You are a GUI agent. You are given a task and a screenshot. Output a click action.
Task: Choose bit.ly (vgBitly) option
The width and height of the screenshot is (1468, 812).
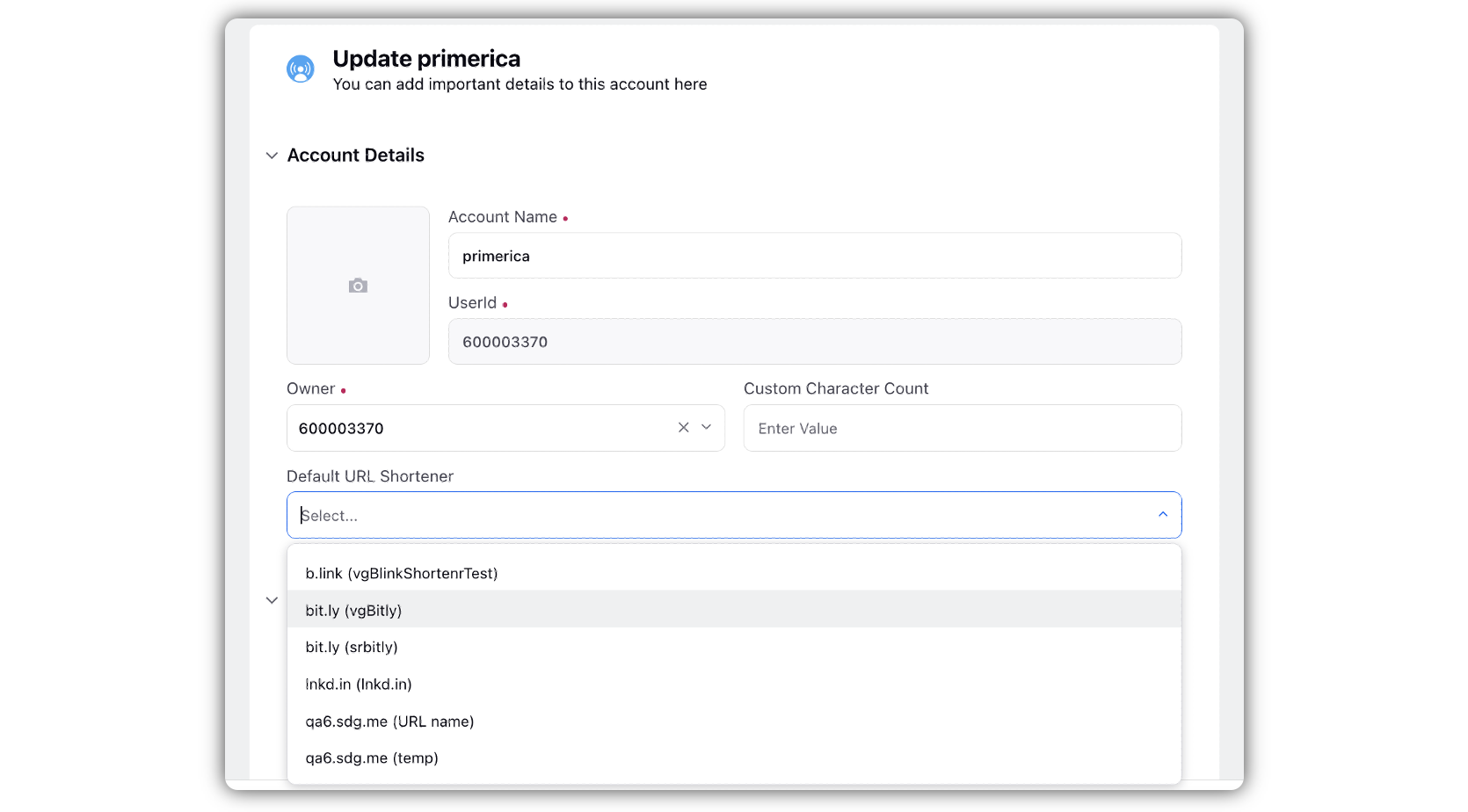click(x=734, y=610)
